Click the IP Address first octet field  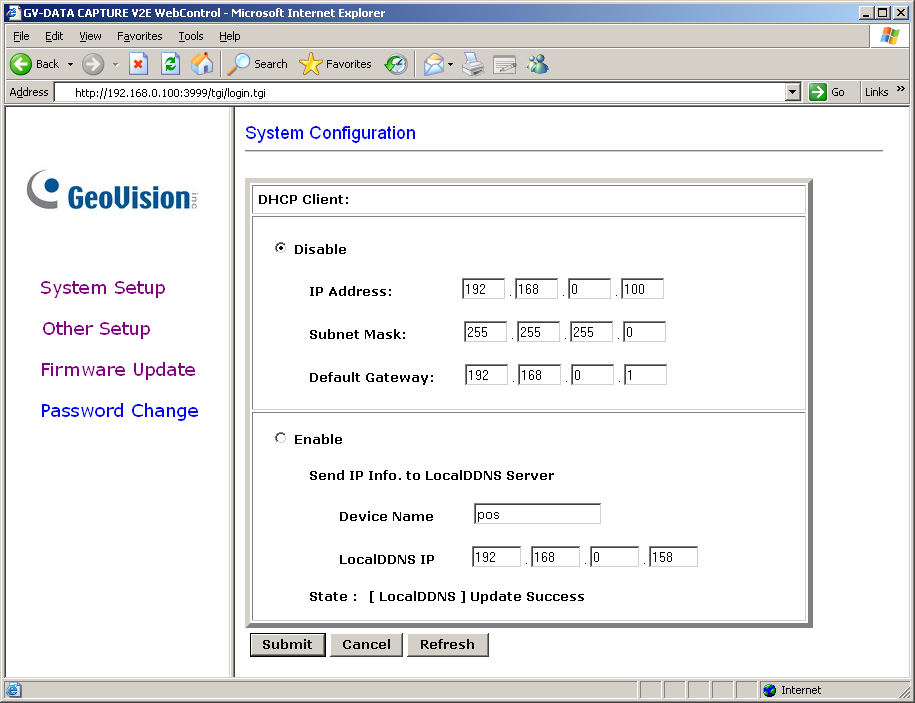tap(483, 289)
